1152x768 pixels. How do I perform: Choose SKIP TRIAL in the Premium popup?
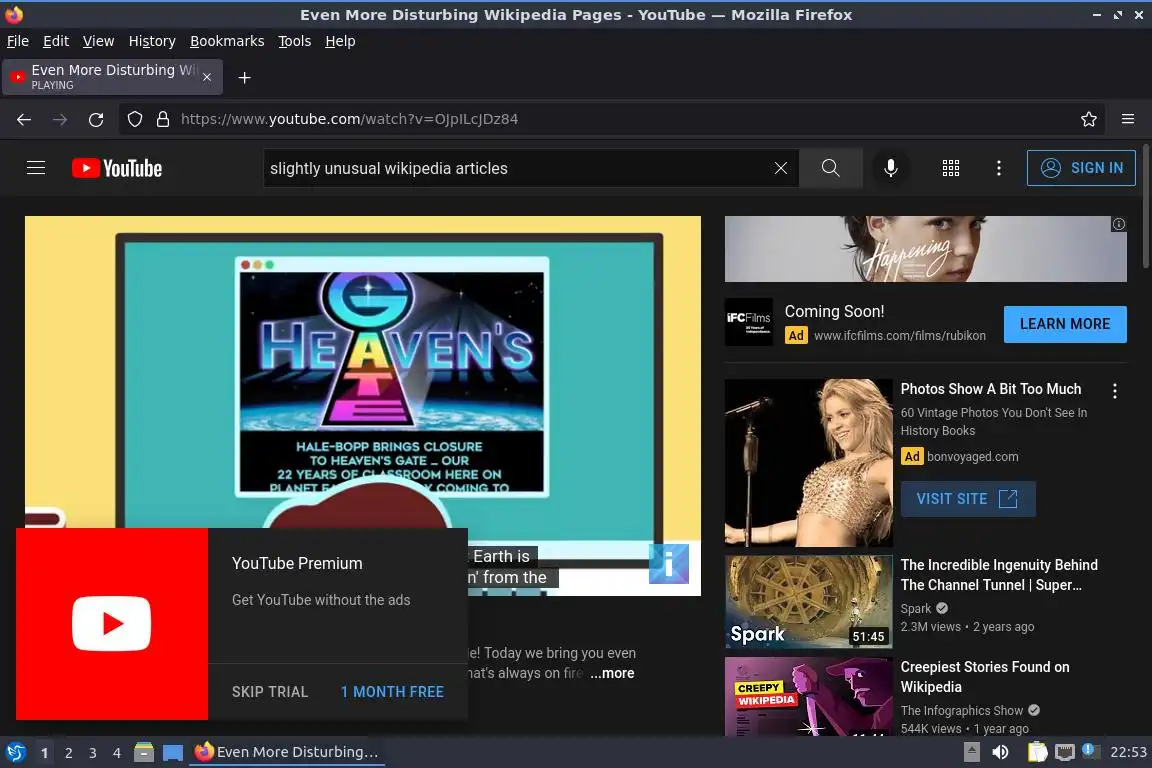click(x=270, y=692)
